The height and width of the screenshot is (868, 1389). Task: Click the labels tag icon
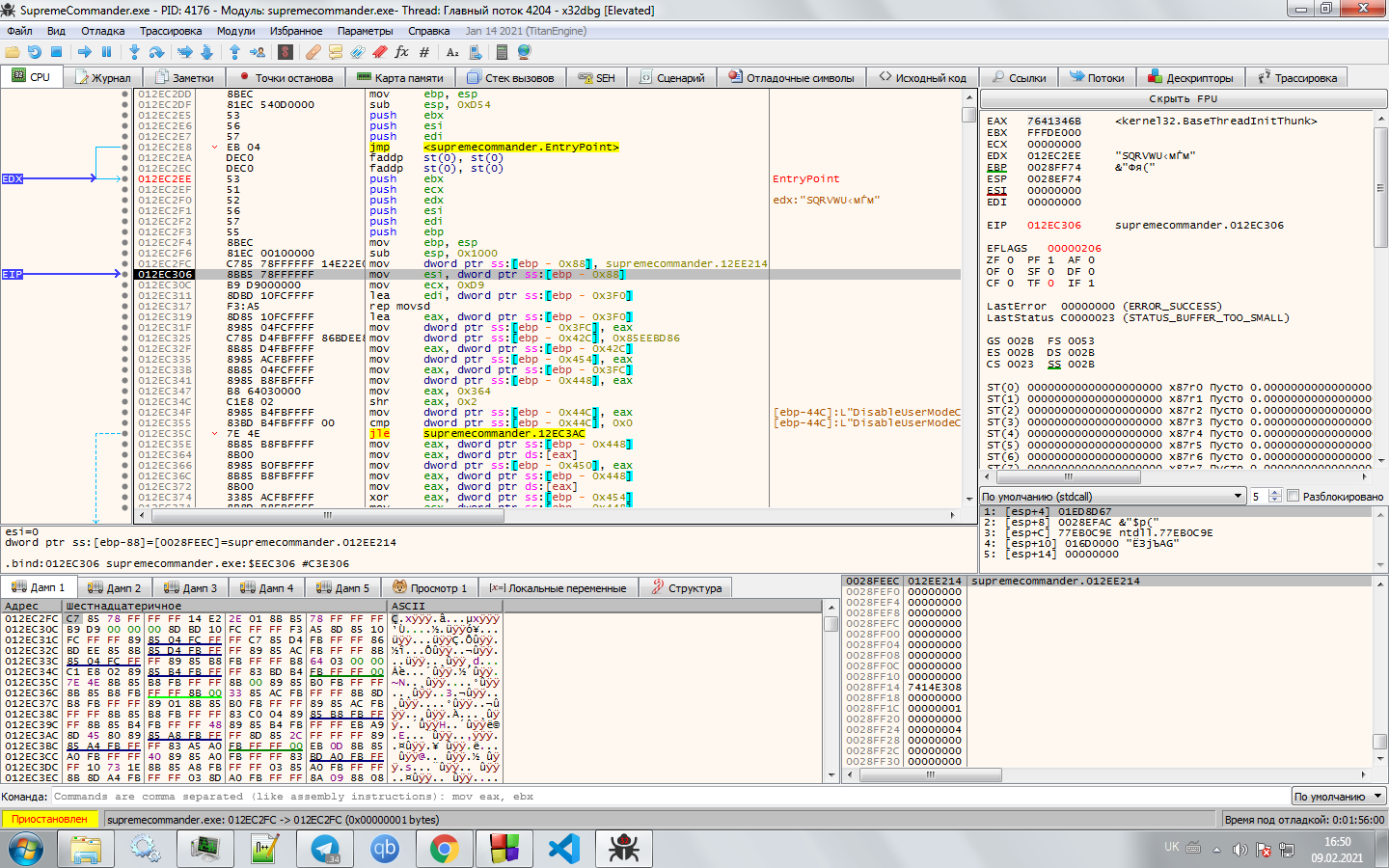click(x=358, y=52)
